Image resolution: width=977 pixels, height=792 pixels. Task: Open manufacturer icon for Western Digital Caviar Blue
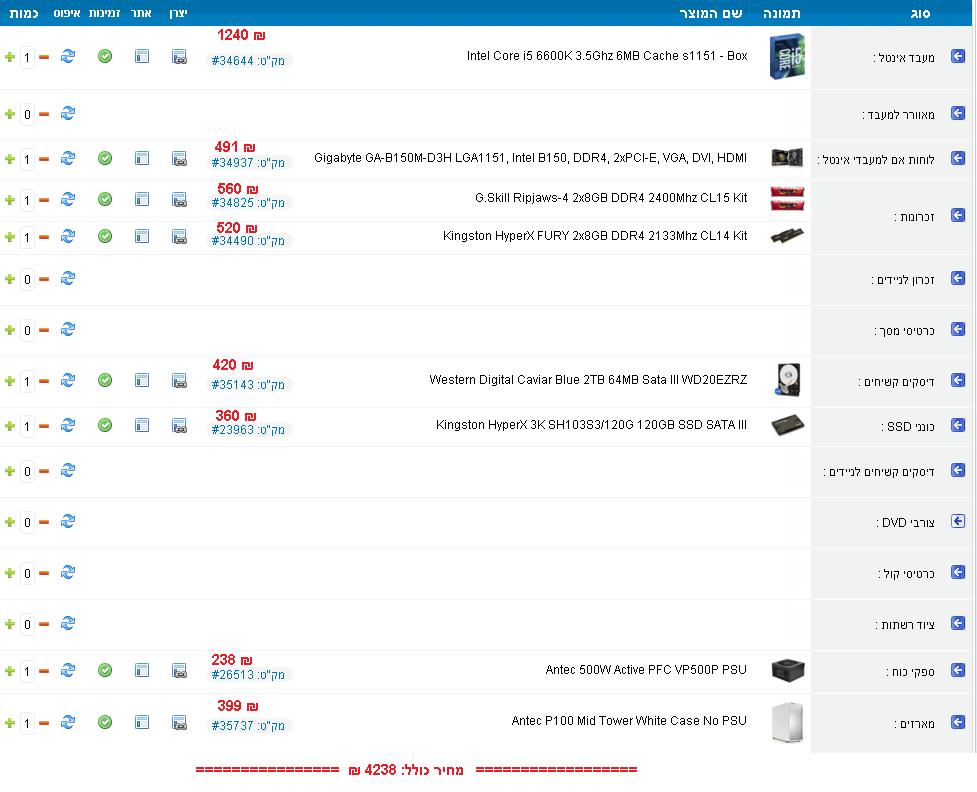coord(179,380)
